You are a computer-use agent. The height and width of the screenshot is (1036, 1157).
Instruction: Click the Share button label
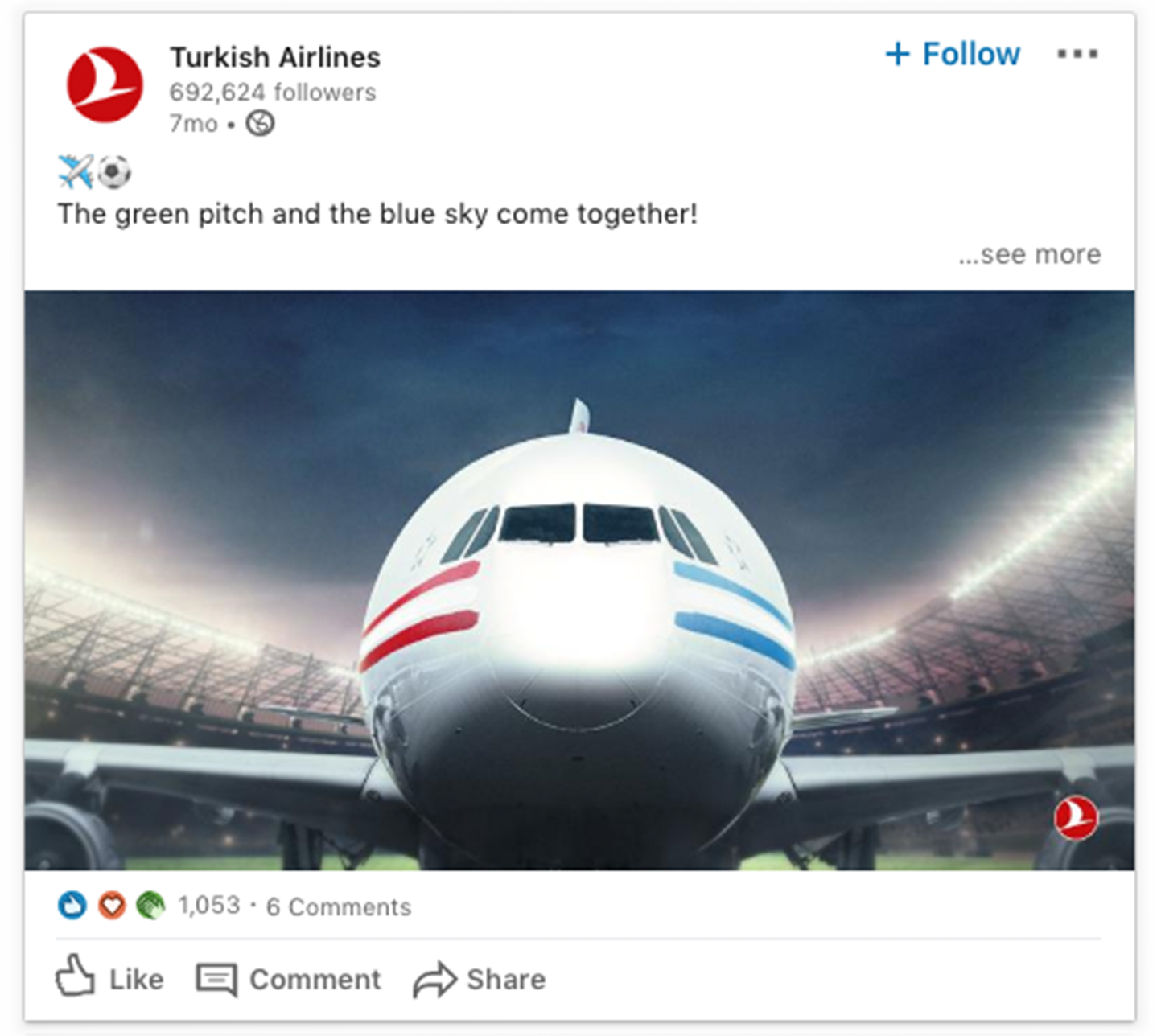pyautogui.click(x=506, y=979)
